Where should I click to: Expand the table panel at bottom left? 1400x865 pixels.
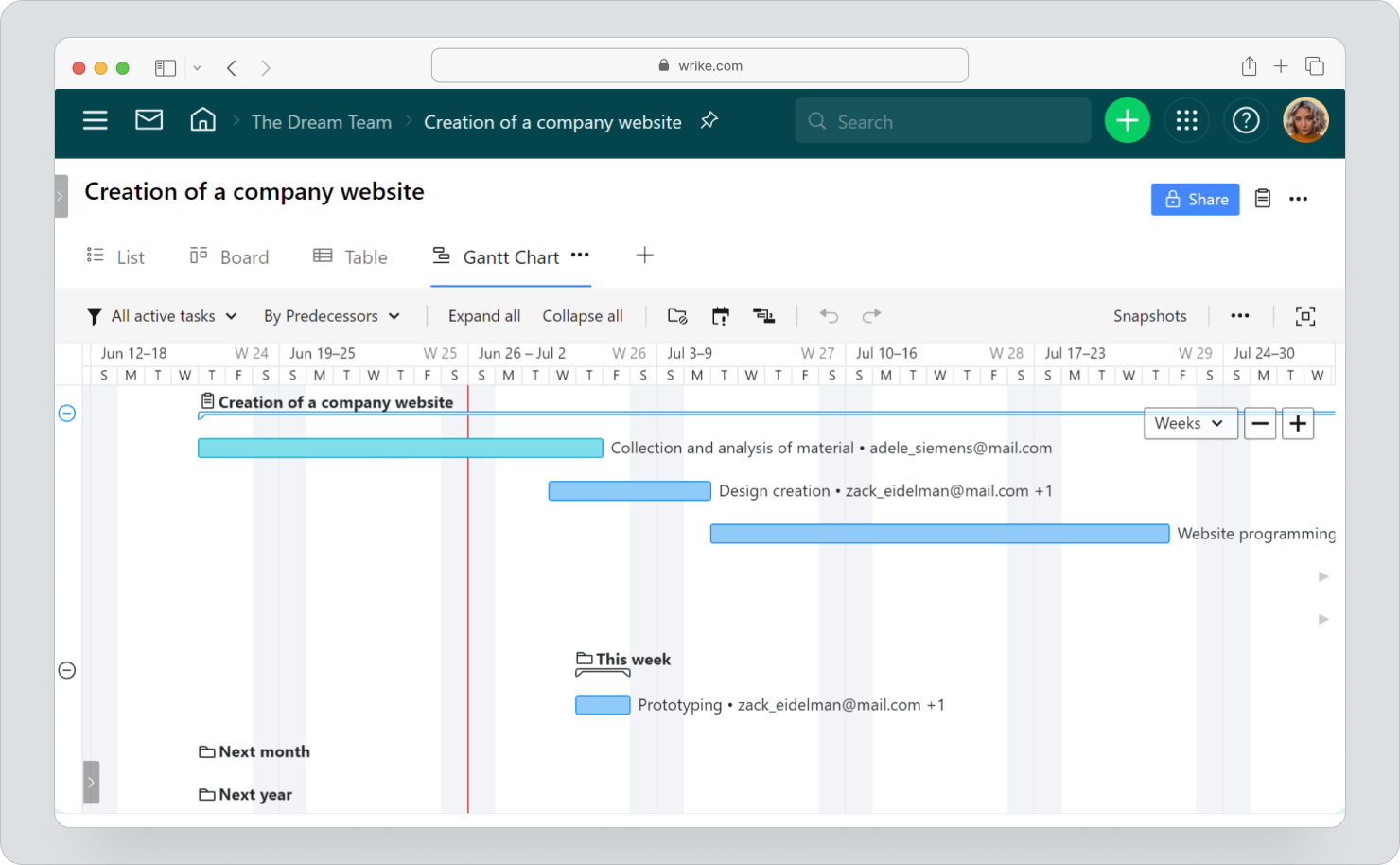coord(91,783)
